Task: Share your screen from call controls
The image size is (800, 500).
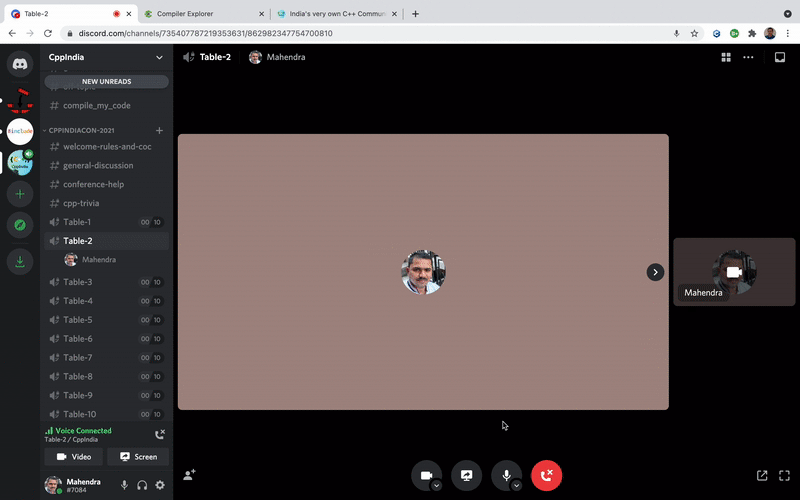Action: pos(466,475)
